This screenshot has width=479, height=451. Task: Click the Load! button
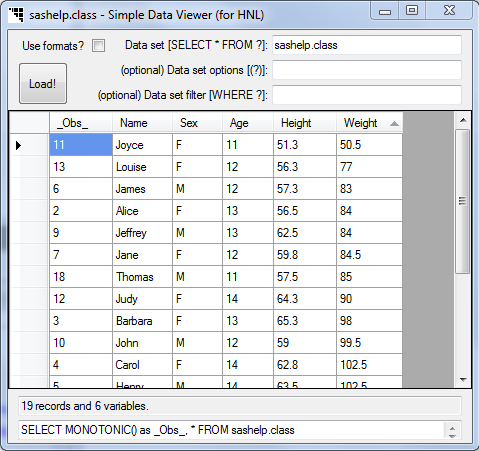[43, 84]
